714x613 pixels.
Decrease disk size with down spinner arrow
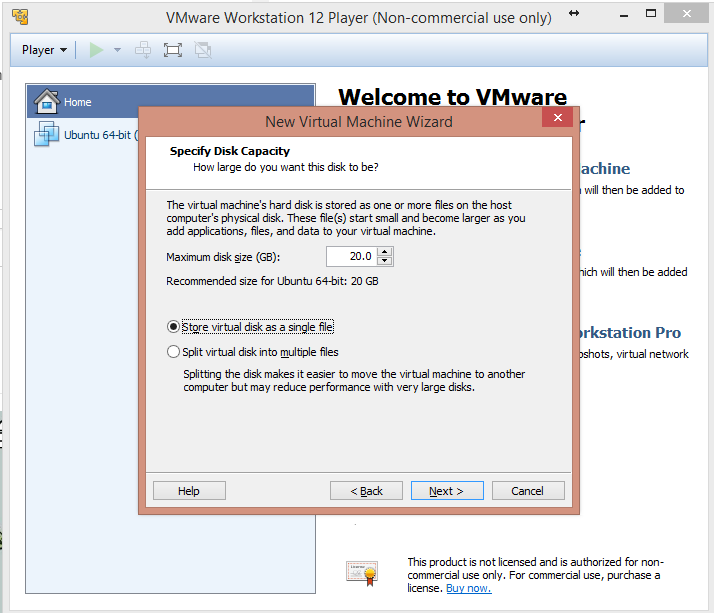point(385,261)
